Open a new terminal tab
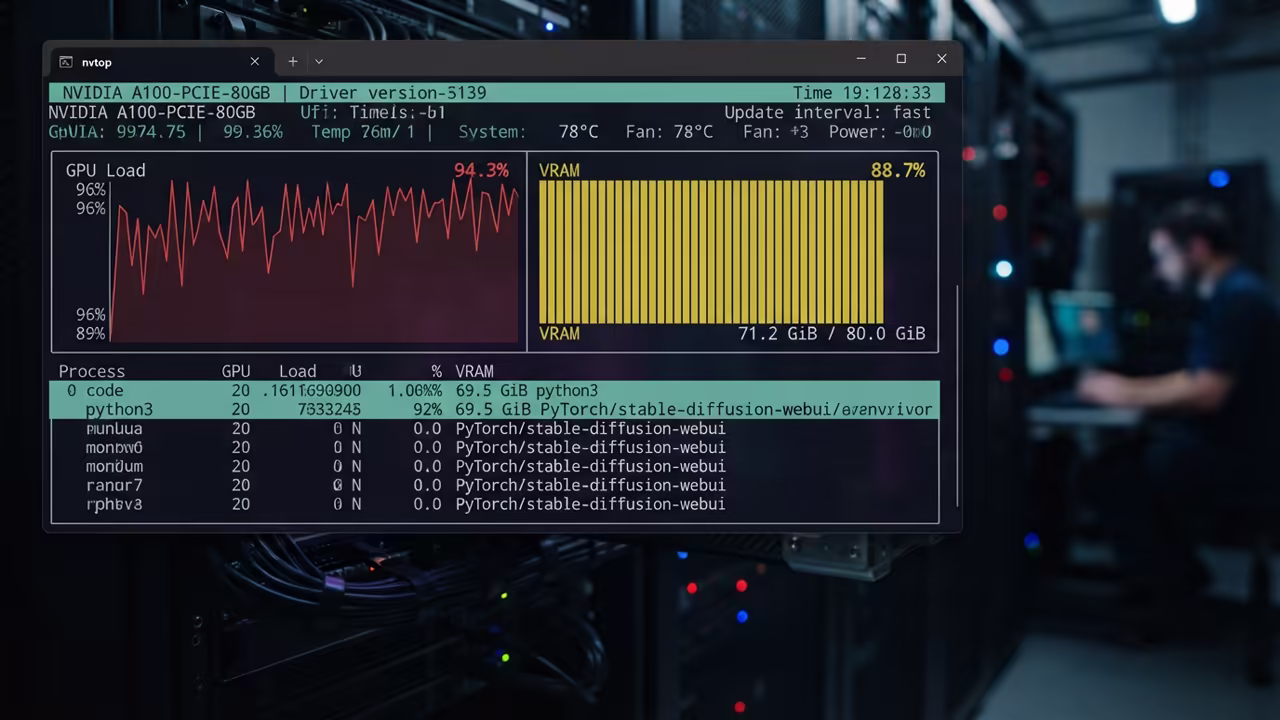This screenshot has height=720, width=1280. 293,61
